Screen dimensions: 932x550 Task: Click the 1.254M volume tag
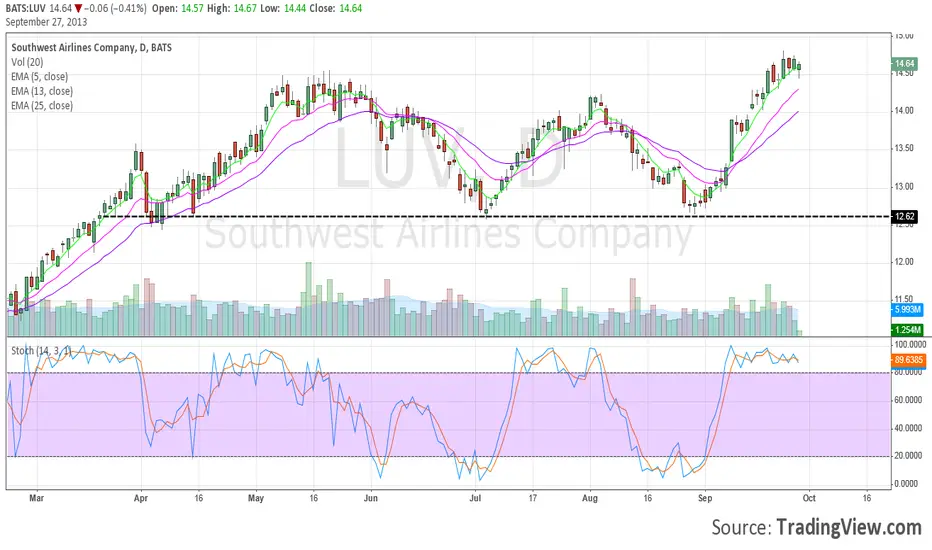pyautogui.click(x=908, y=329)
